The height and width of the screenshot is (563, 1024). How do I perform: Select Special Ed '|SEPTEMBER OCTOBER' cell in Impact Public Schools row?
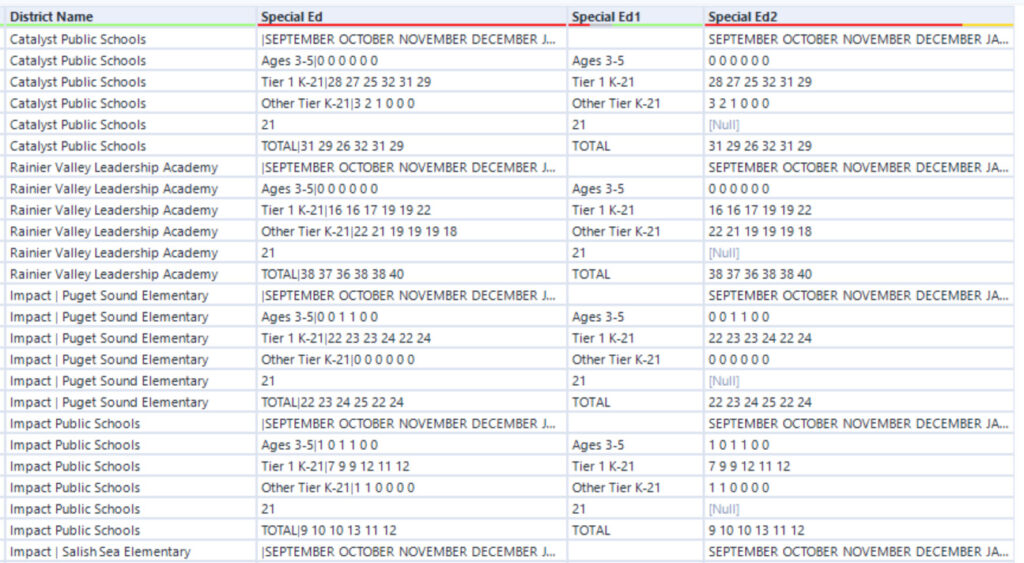coord(411,424)
